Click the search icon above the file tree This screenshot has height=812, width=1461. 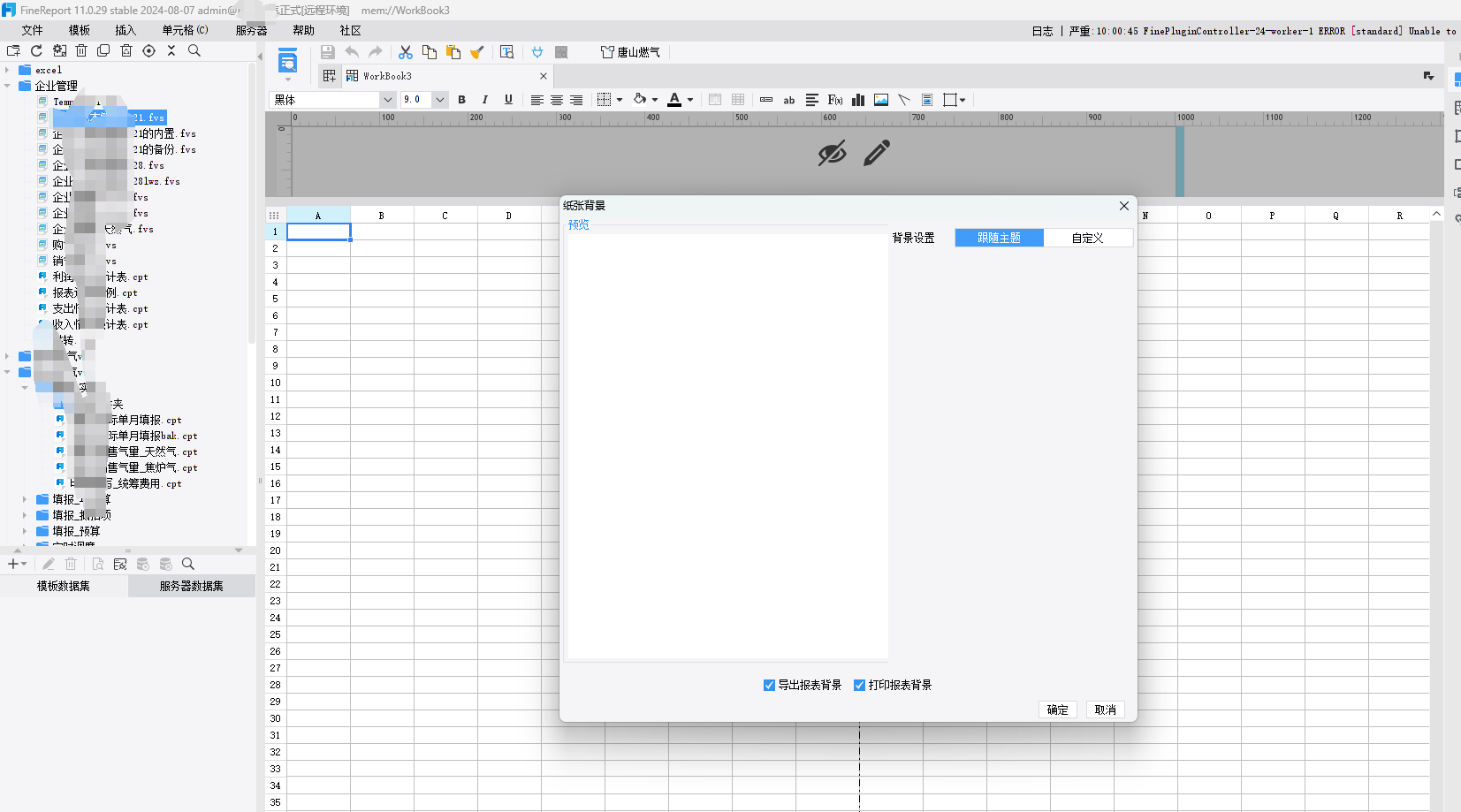[x=194, y=51]
